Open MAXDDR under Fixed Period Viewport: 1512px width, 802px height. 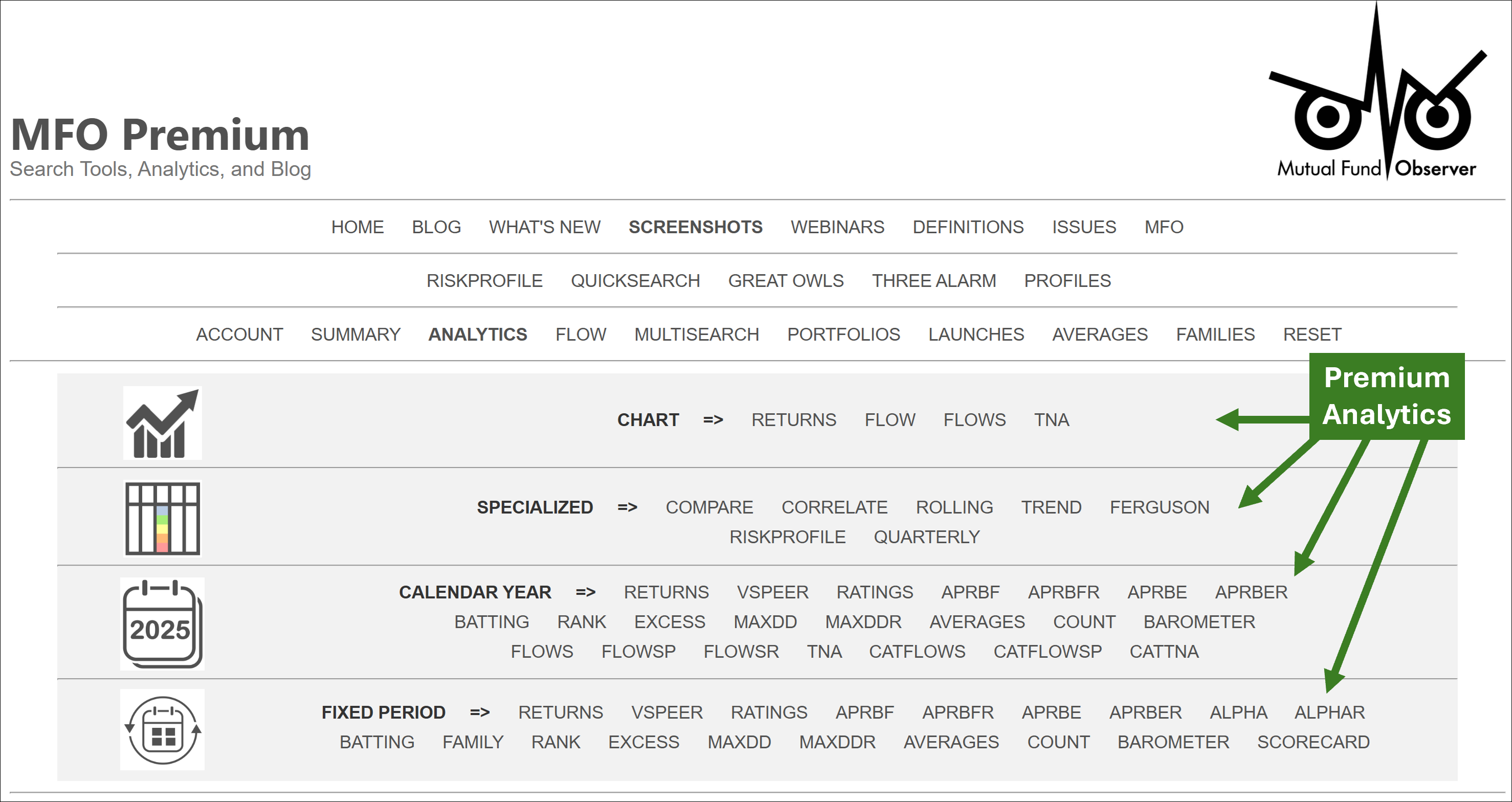coord(837,742)
